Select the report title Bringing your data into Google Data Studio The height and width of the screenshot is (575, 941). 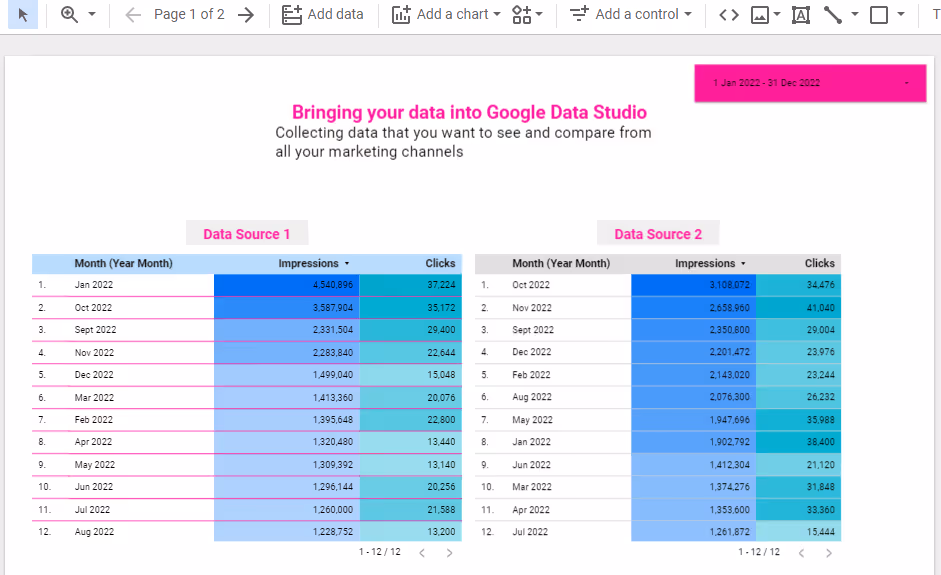point(469,112)
